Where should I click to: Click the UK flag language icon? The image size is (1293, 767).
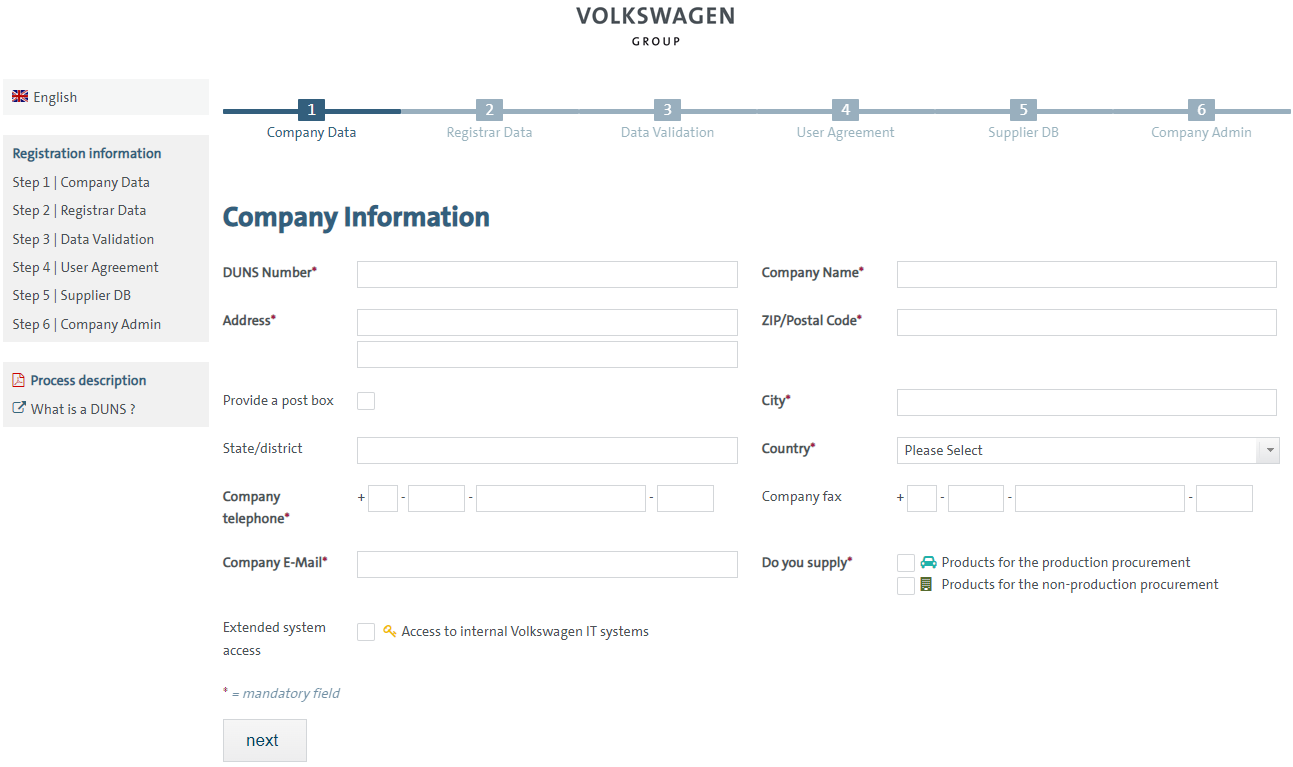(20, 96)
